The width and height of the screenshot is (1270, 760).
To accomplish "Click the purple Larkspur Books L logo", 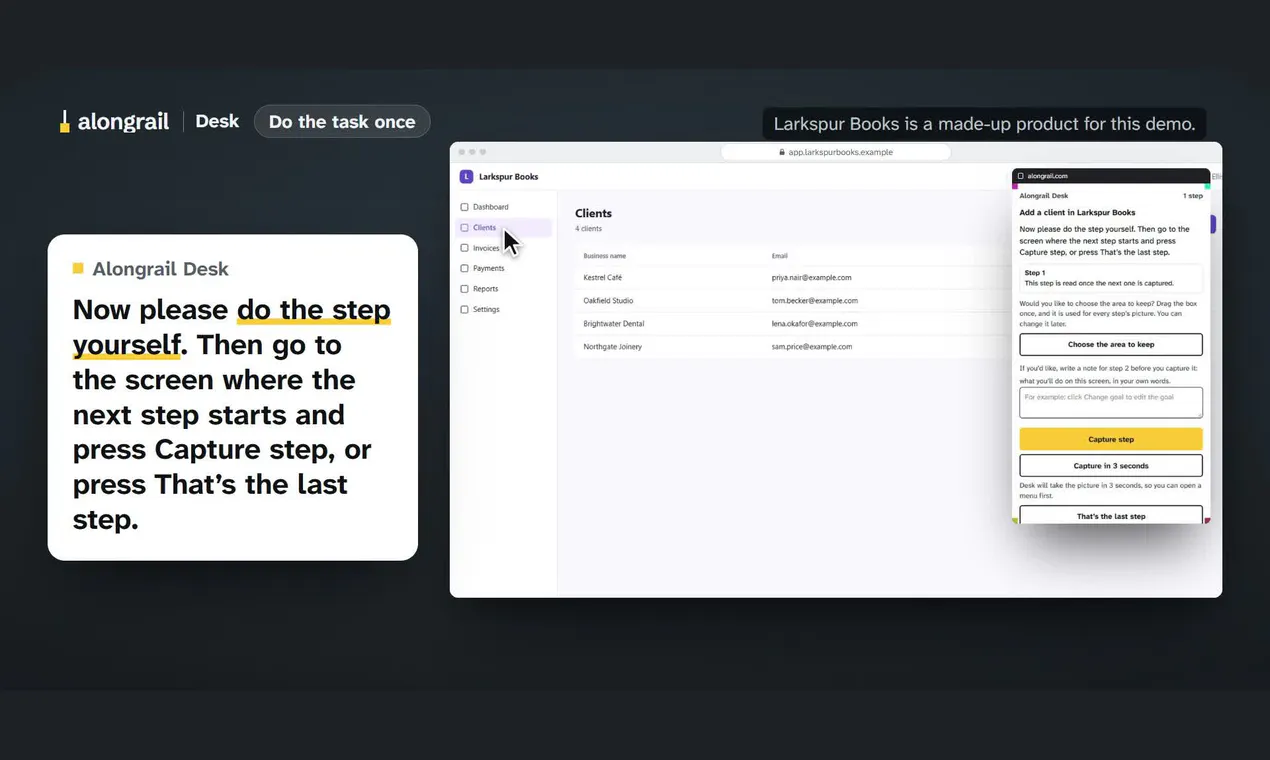I will [466, 177].
